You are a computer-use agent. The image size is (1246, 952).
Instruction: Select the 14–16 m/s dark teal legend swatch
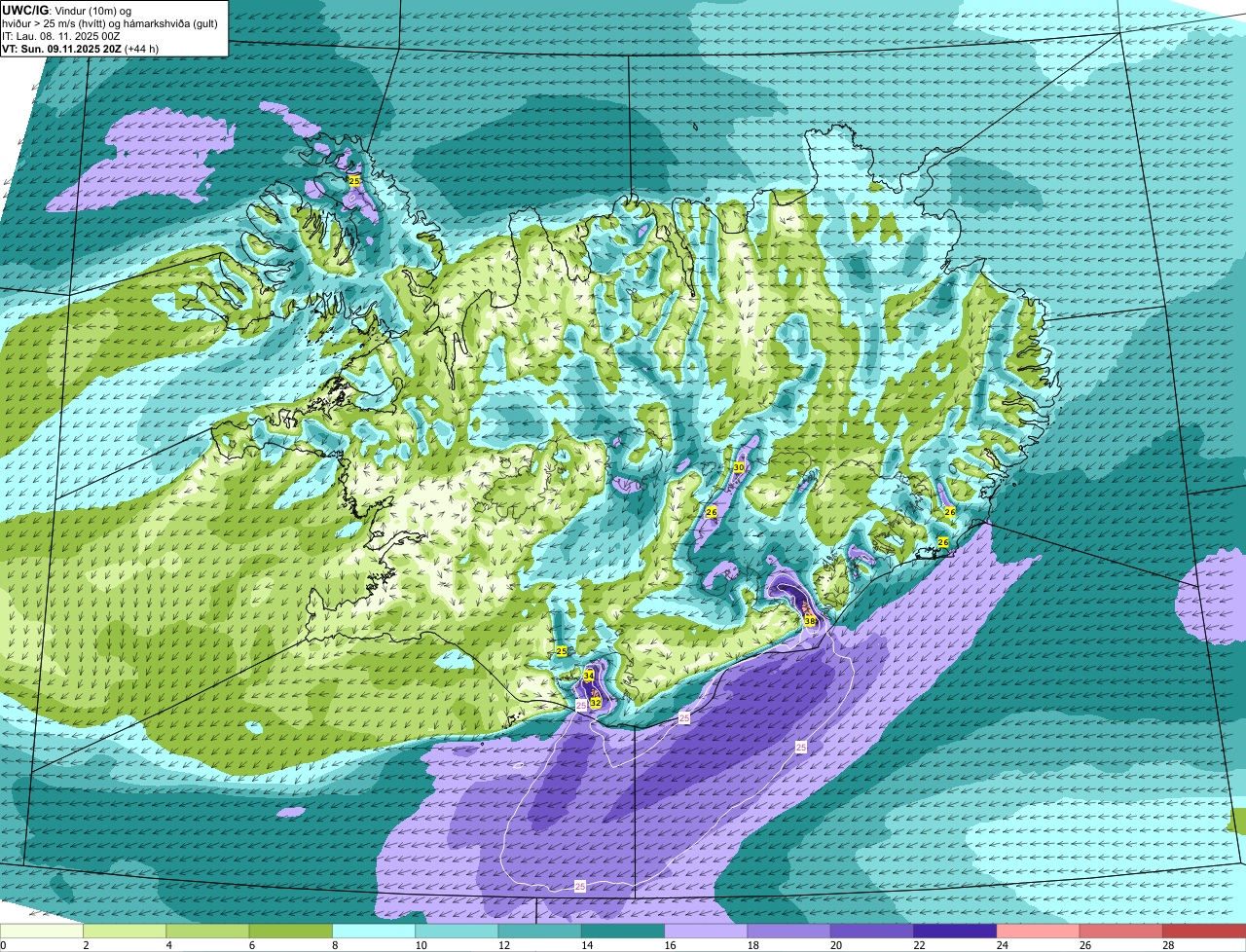(x=623, y=932)
